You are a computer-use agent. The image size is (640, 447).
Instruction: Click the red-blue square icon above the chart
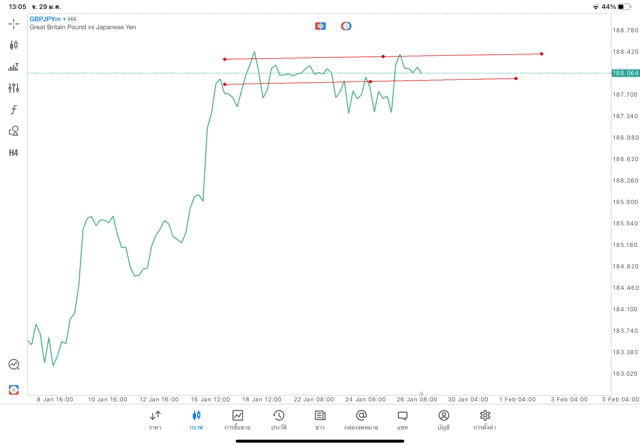click(x=320, y=26)
